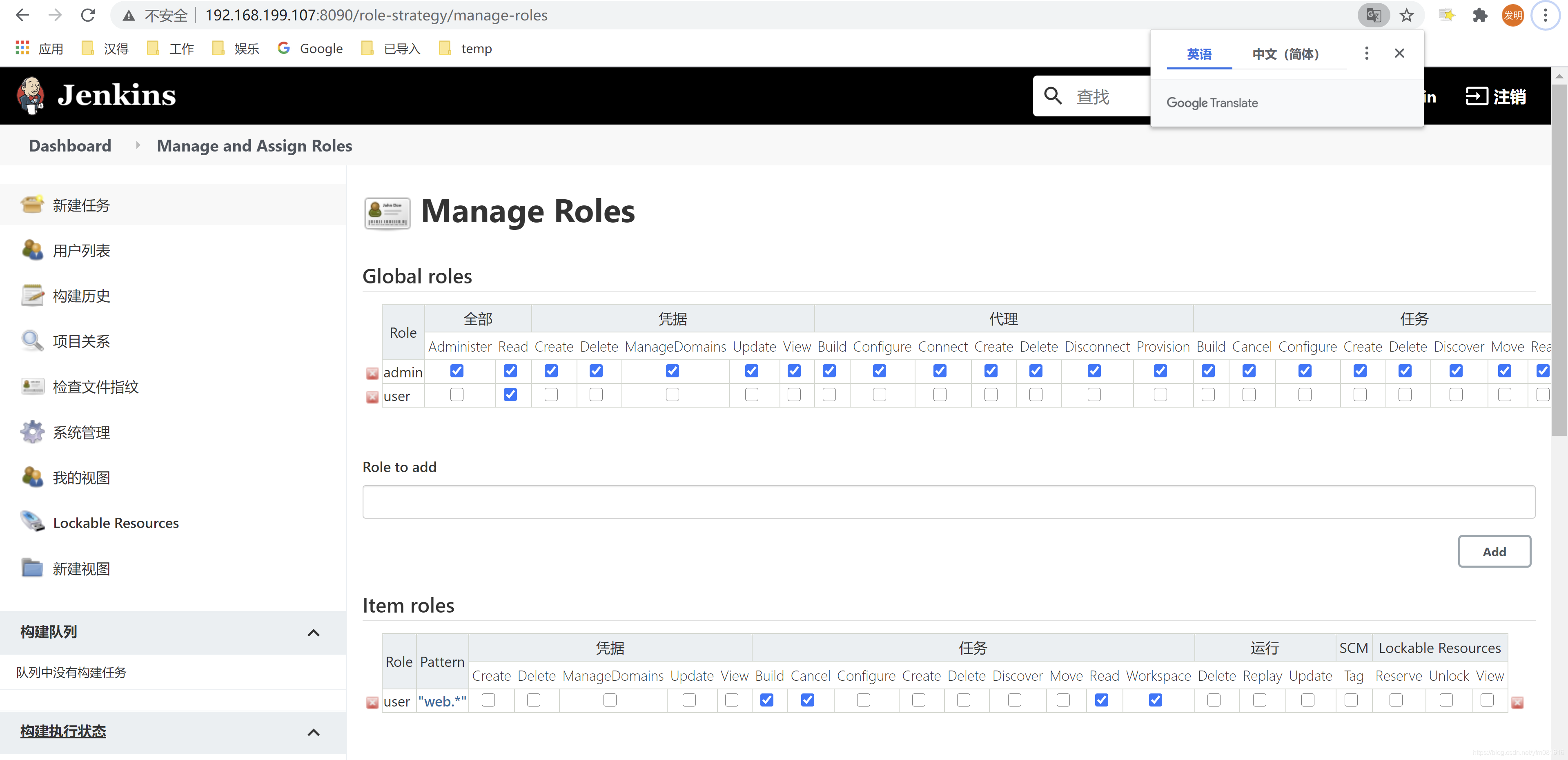Open 系统管理 gear icon
The image size is (1568, 760).
[x=32, y=432]
